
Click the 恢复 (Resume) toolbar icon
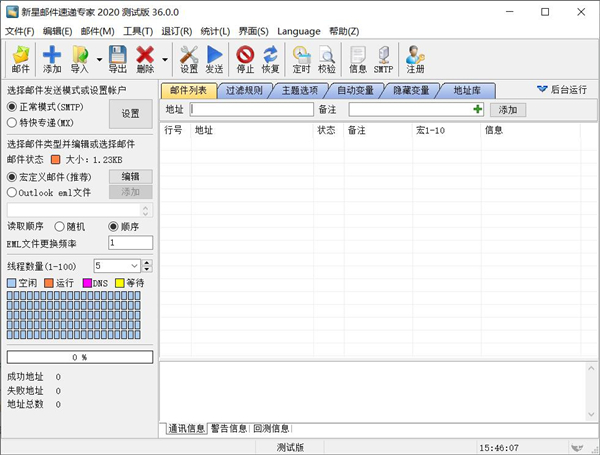click(270, 59)
